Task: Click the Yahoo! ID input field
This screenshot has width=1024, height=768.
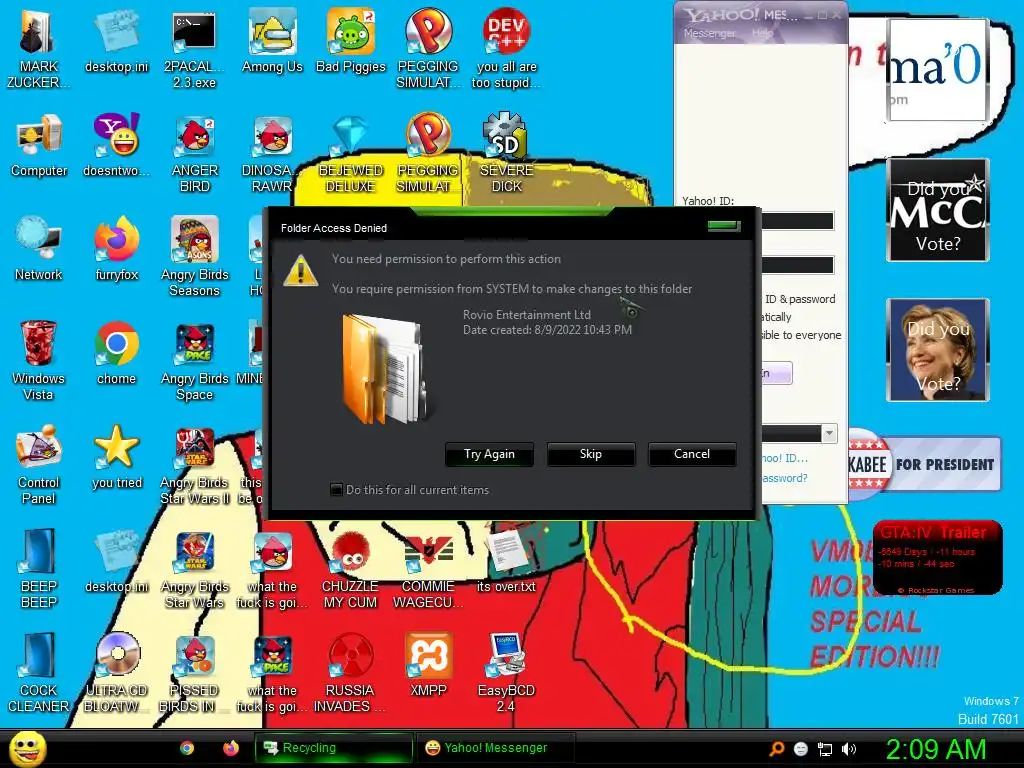Action: tap(797, 221)
